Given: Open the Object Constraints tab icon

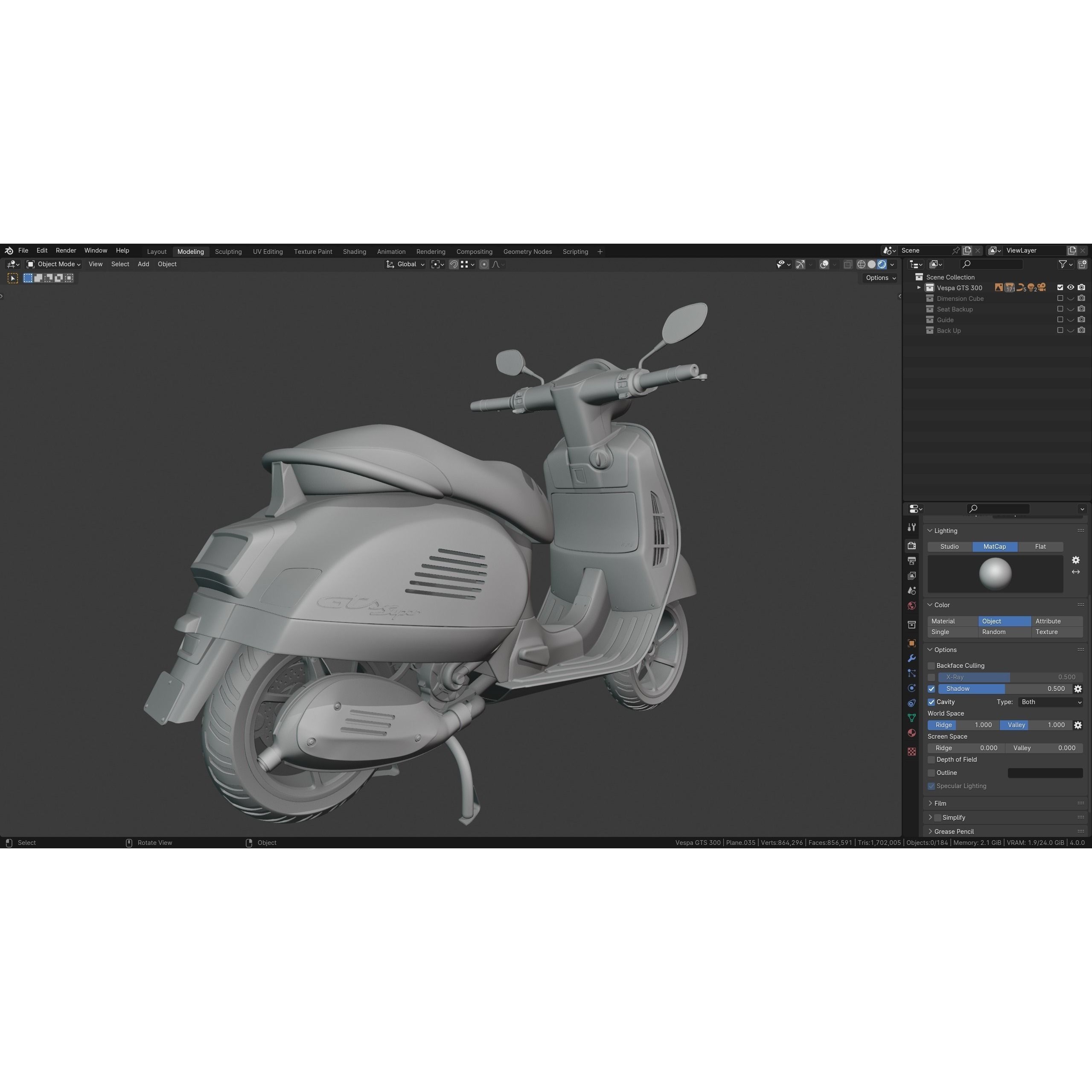Looking at the screenshot, I should click(911, 703).
